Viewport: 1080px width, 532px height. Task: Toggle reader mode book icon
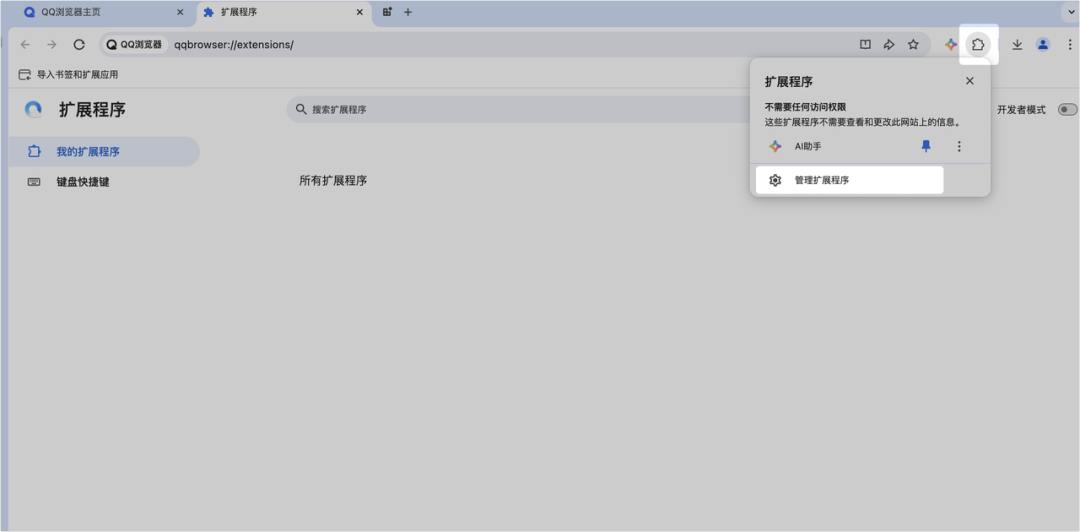866,45
